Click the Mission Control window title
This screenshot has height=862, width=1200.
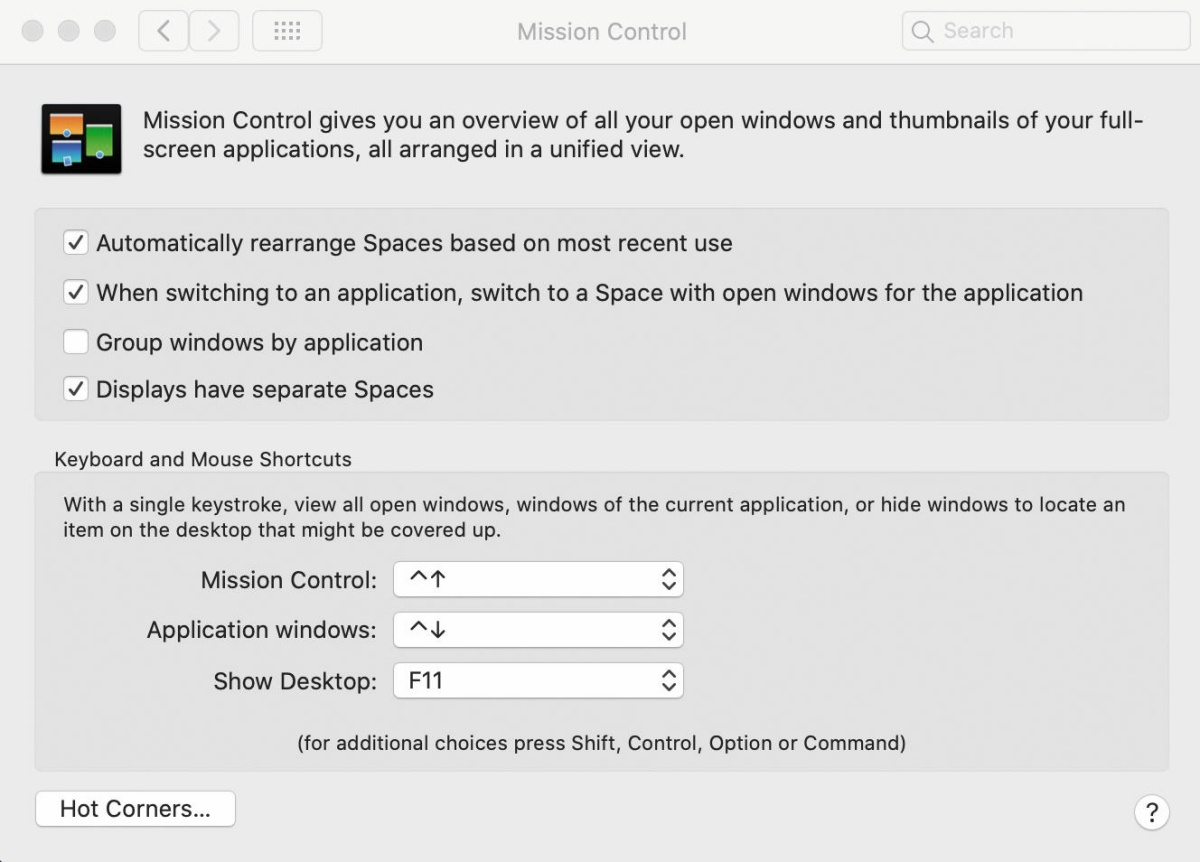click(602, 31)
